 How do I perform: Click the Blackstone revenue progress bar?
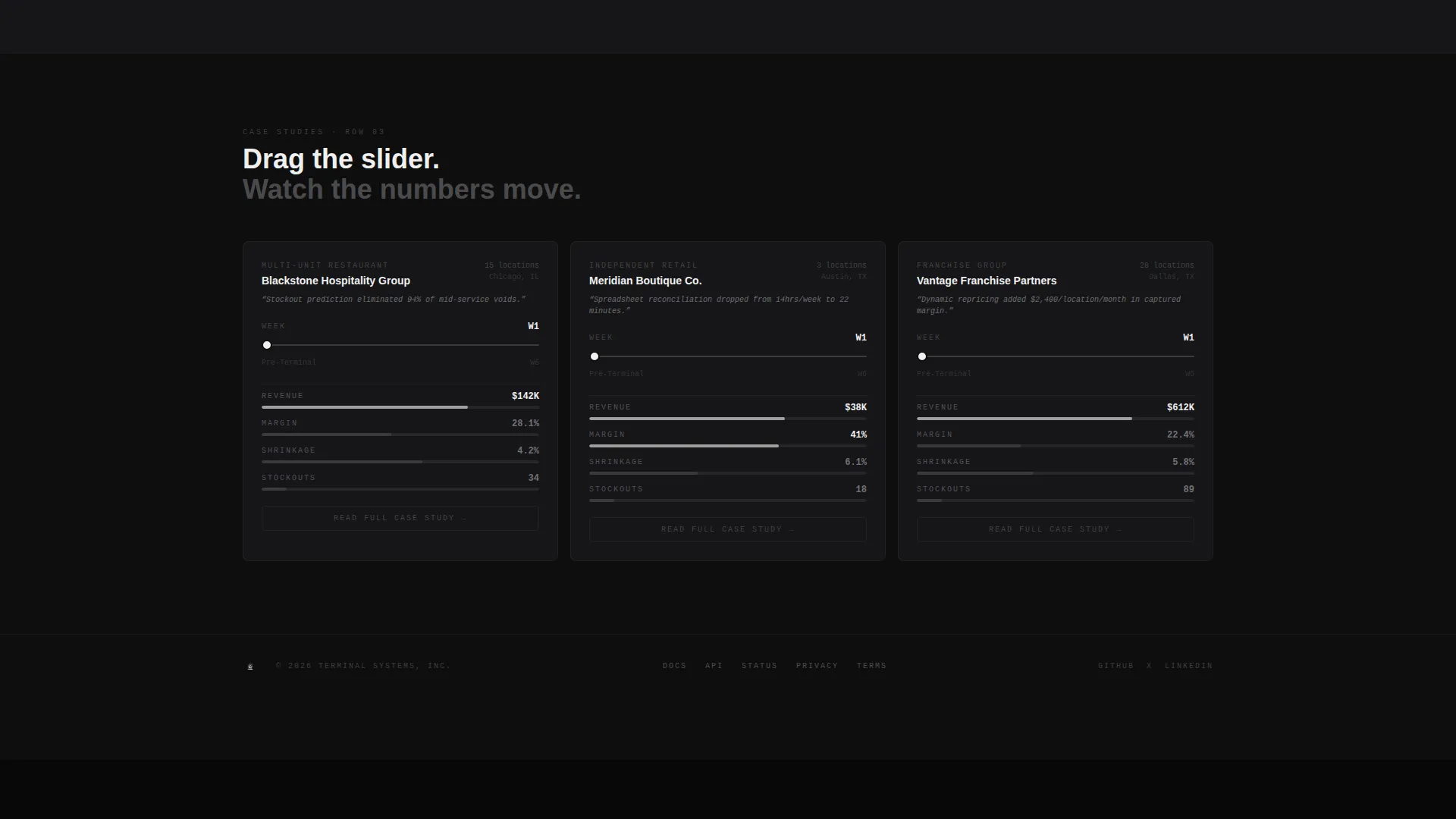coord(400,407)
